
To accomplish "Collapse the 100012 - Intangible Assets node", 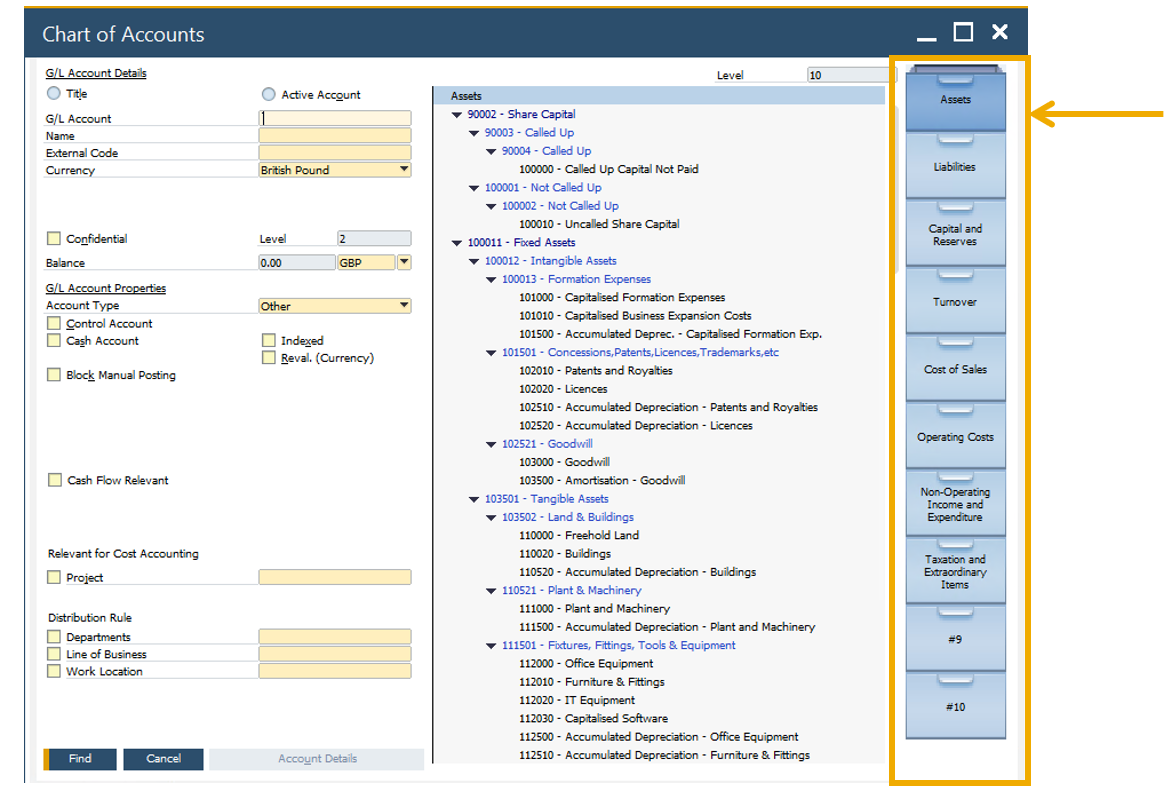I will pos(473,261).
